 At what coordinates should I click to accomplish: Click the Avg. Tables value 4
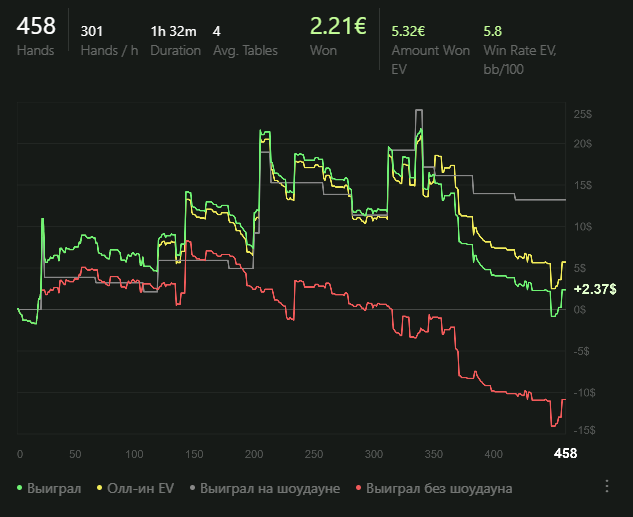217,31
